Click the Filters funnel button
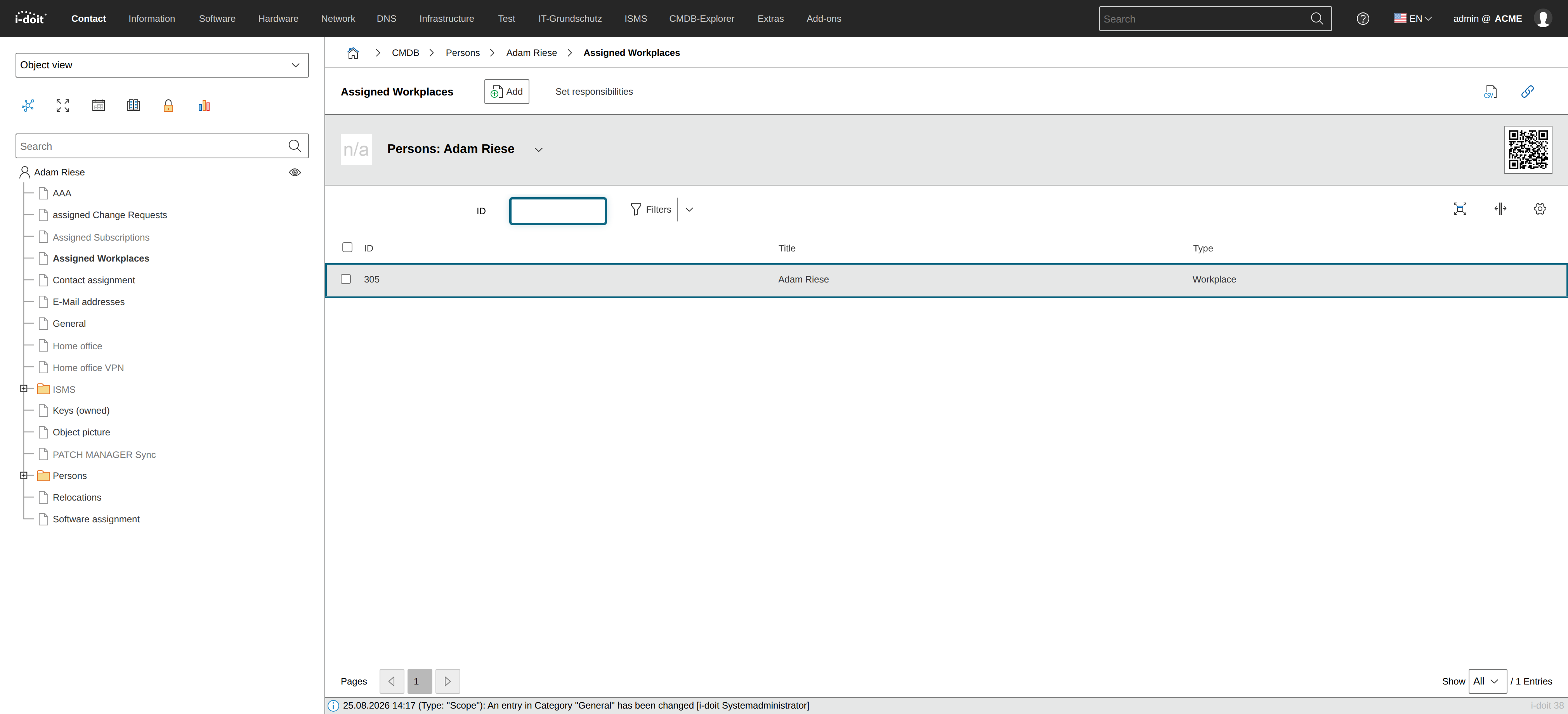 click(x=651, y=210)
